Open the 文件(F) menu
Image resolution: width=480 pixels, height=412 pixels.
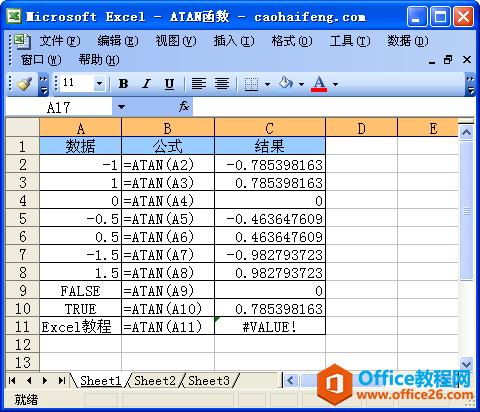tap(60, 41)
